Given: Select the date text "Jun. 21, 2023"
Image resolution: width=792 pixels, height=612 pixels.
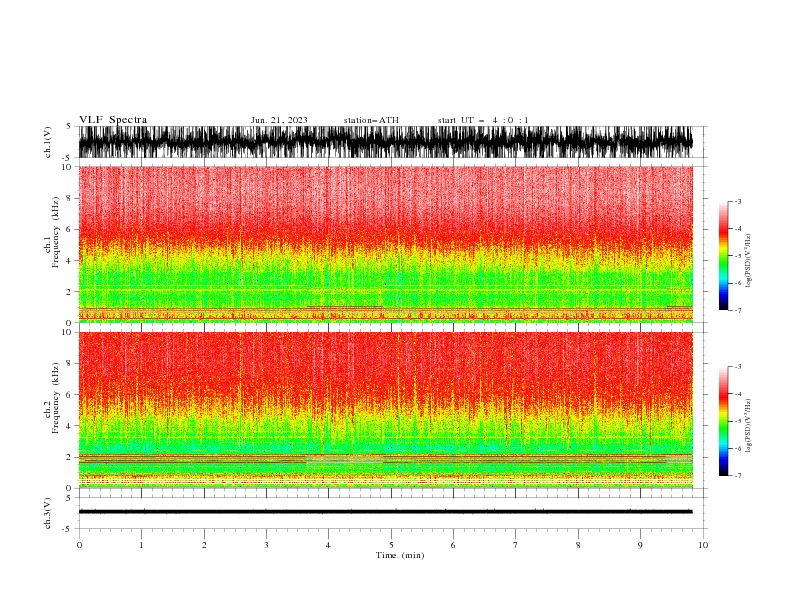Looking at the screenshot, I should 279,120.
